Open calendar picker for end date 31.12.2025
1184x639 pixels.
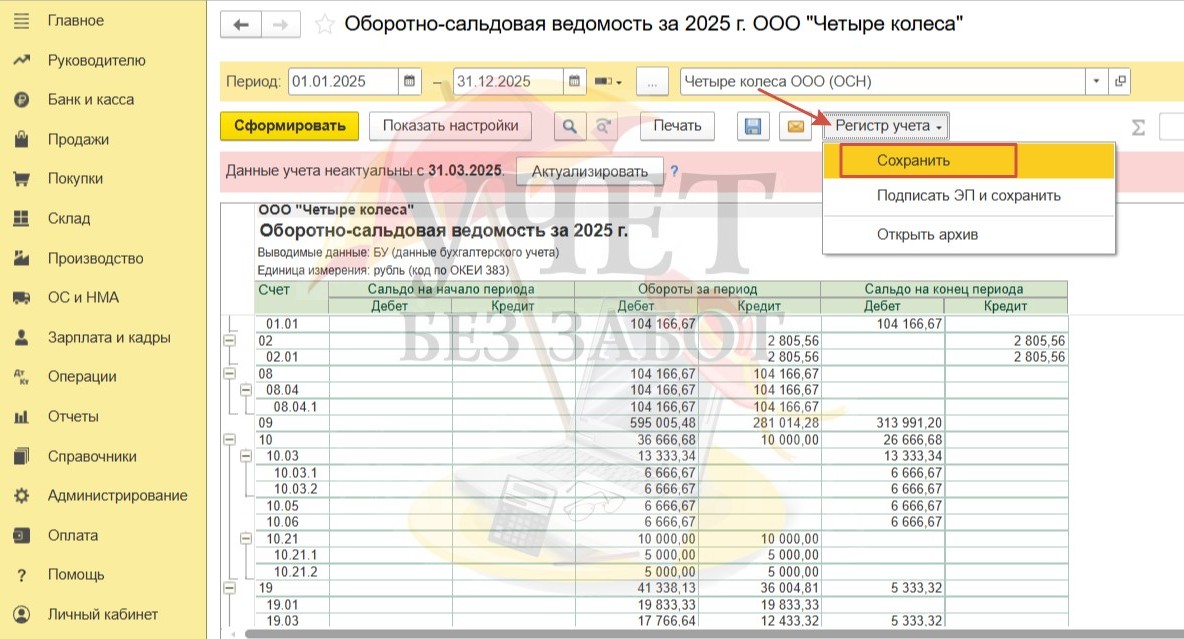point(574,82)
